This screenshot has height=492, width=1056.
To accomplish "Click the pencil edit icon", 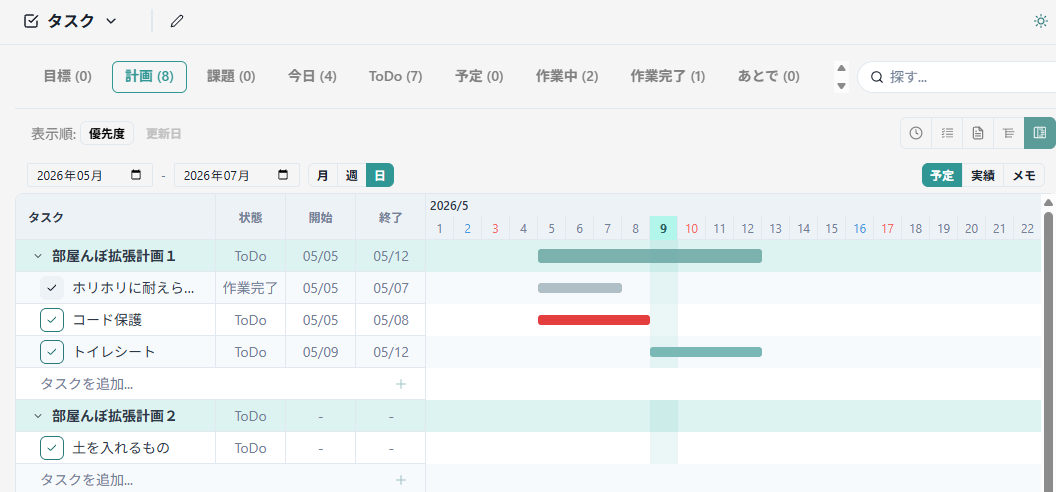I will tap(177, 21).
